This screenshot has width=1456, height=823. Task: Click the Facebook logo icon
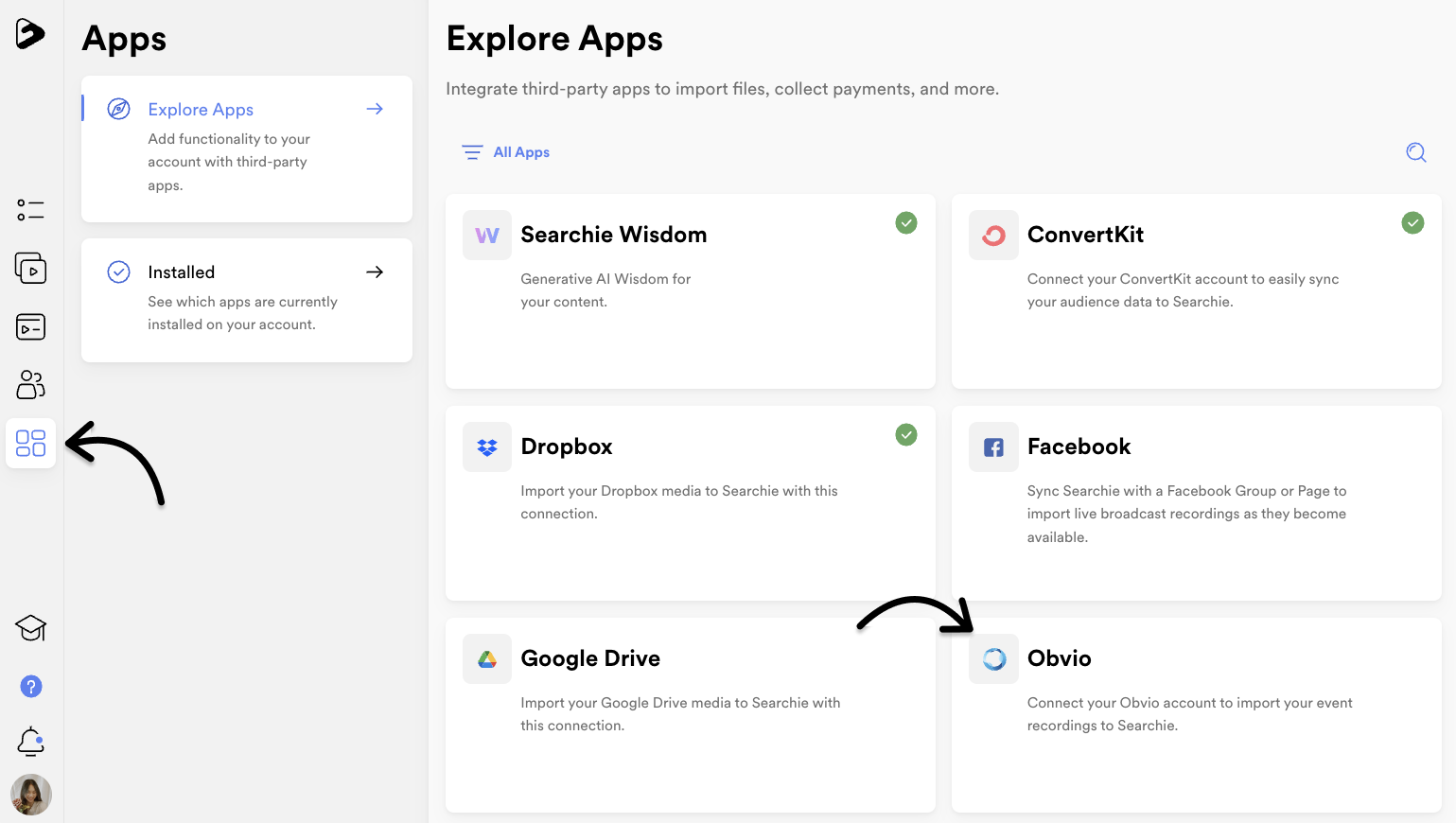point(993,447)
